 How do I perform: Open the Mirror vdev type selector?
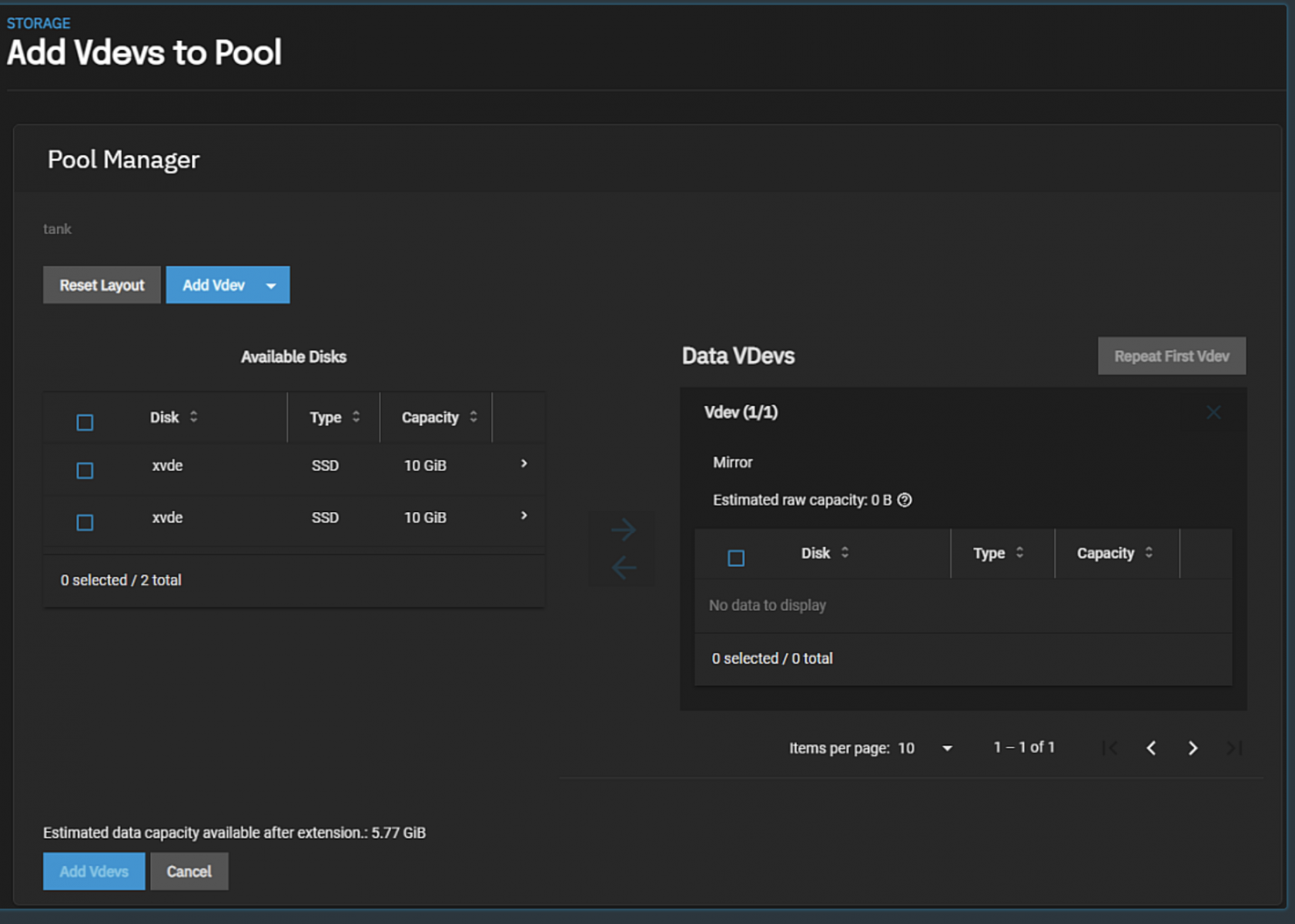pos(732,462)
